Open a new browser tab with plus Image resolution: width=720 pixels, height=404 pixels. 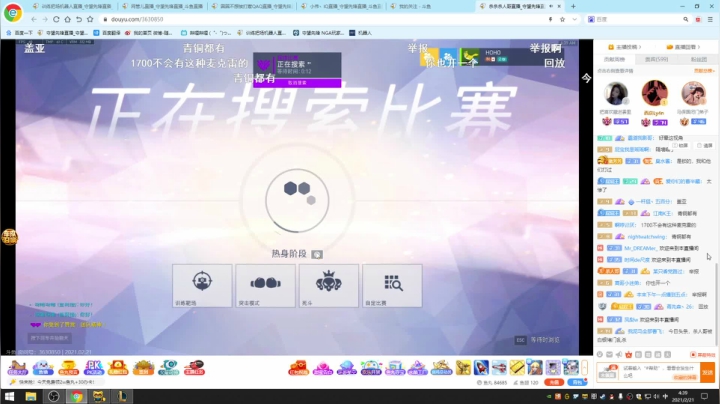[573, 6]
